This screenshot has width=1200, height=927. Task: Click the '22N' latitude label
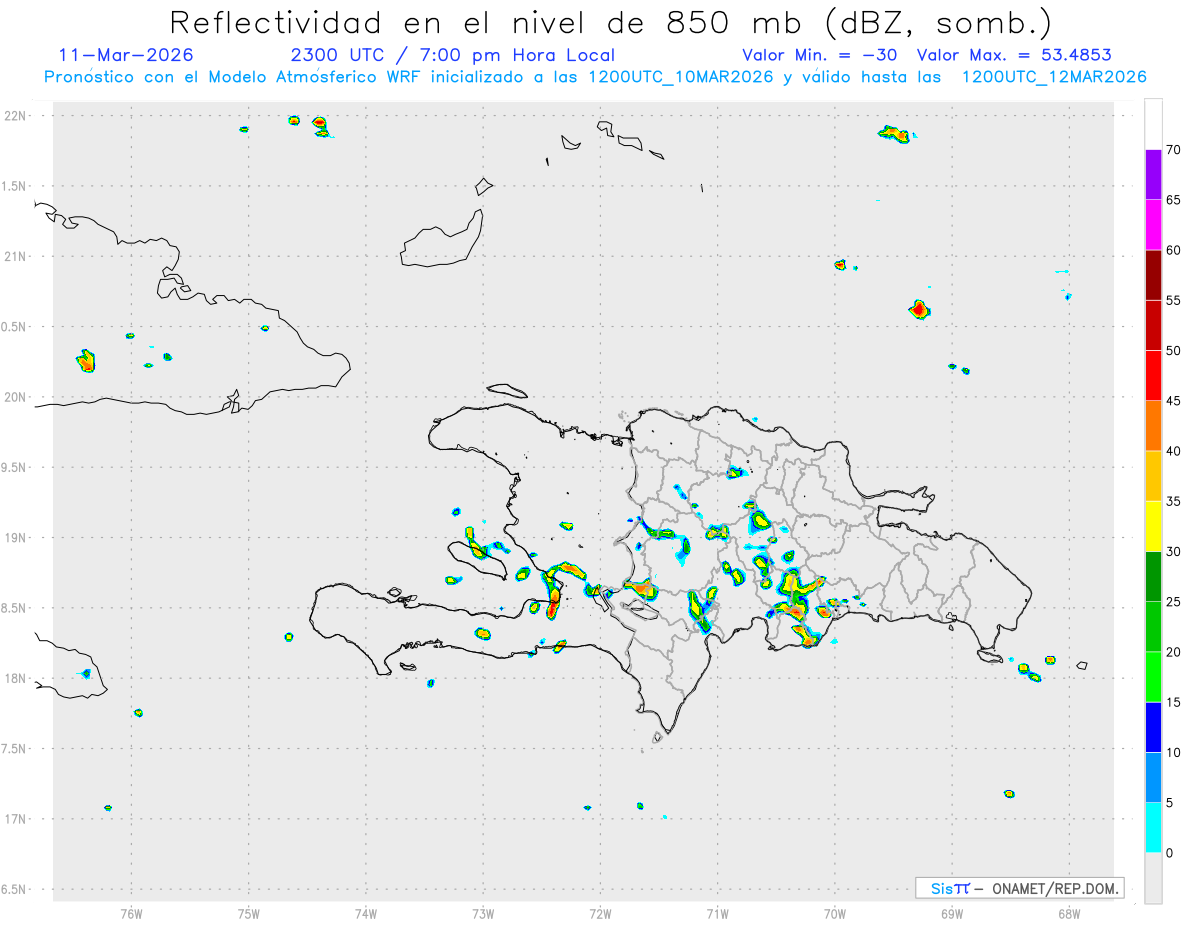point(16,116)
